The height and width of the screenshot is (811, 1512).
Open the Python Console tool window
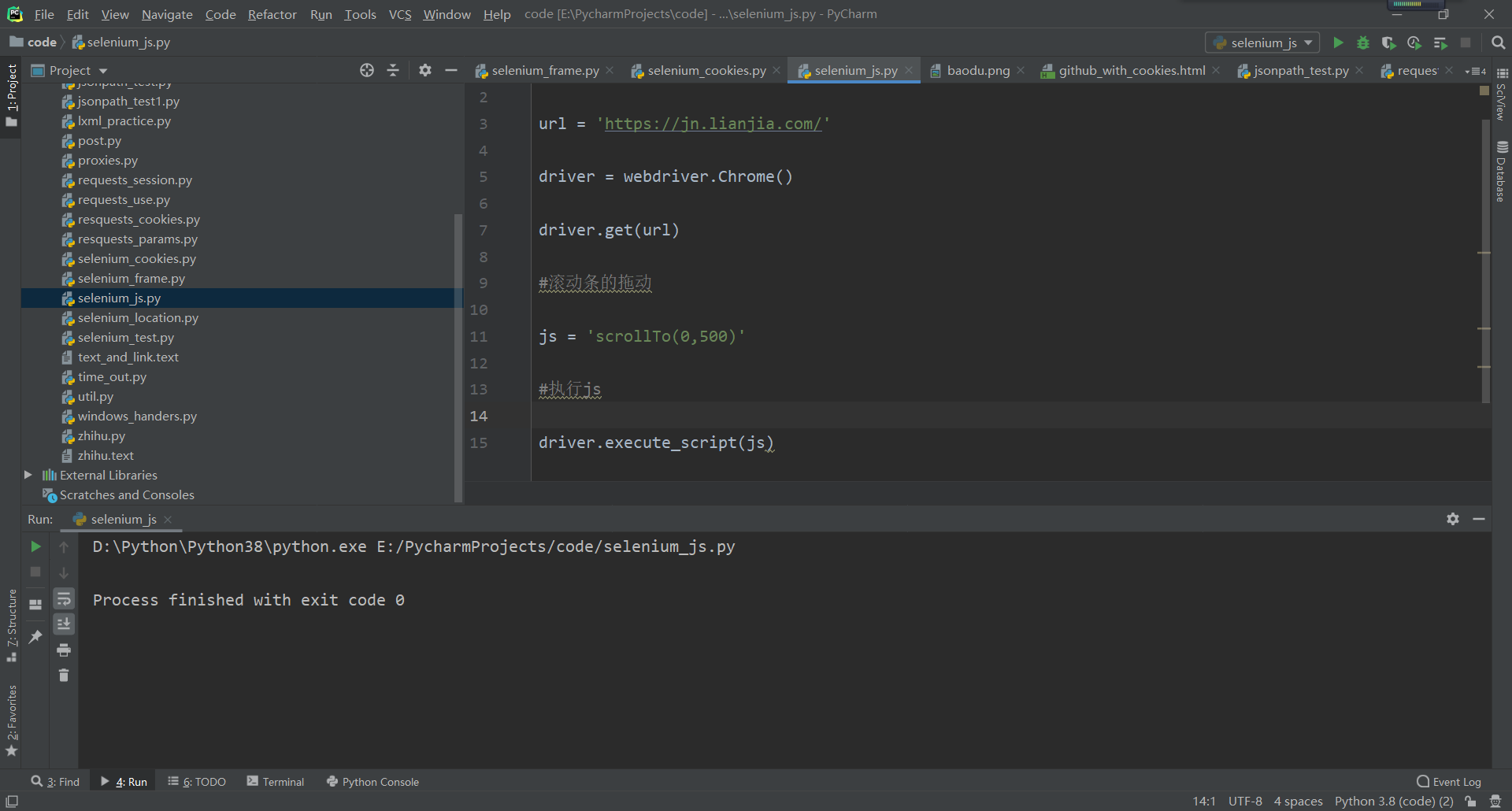(x=372, y=781)
